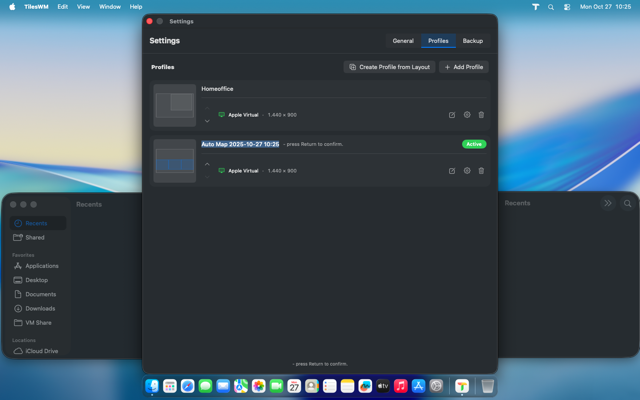Open Downloads in Finder sidebar
The height and width of the screenshot is (400, 640).
pyautogui.click(x=38, y=309)
